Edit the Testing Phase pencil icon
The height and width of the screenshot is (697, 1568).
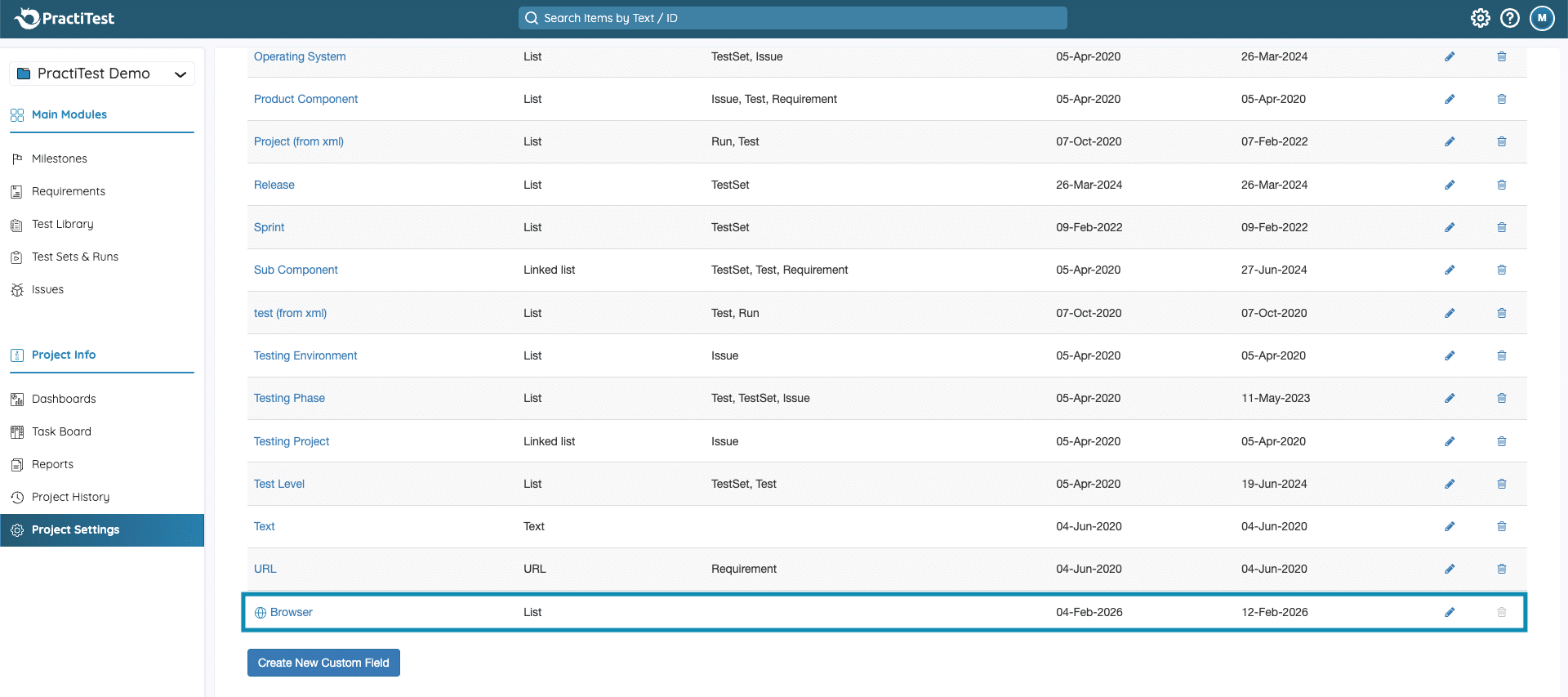[x=1450, y=398]
